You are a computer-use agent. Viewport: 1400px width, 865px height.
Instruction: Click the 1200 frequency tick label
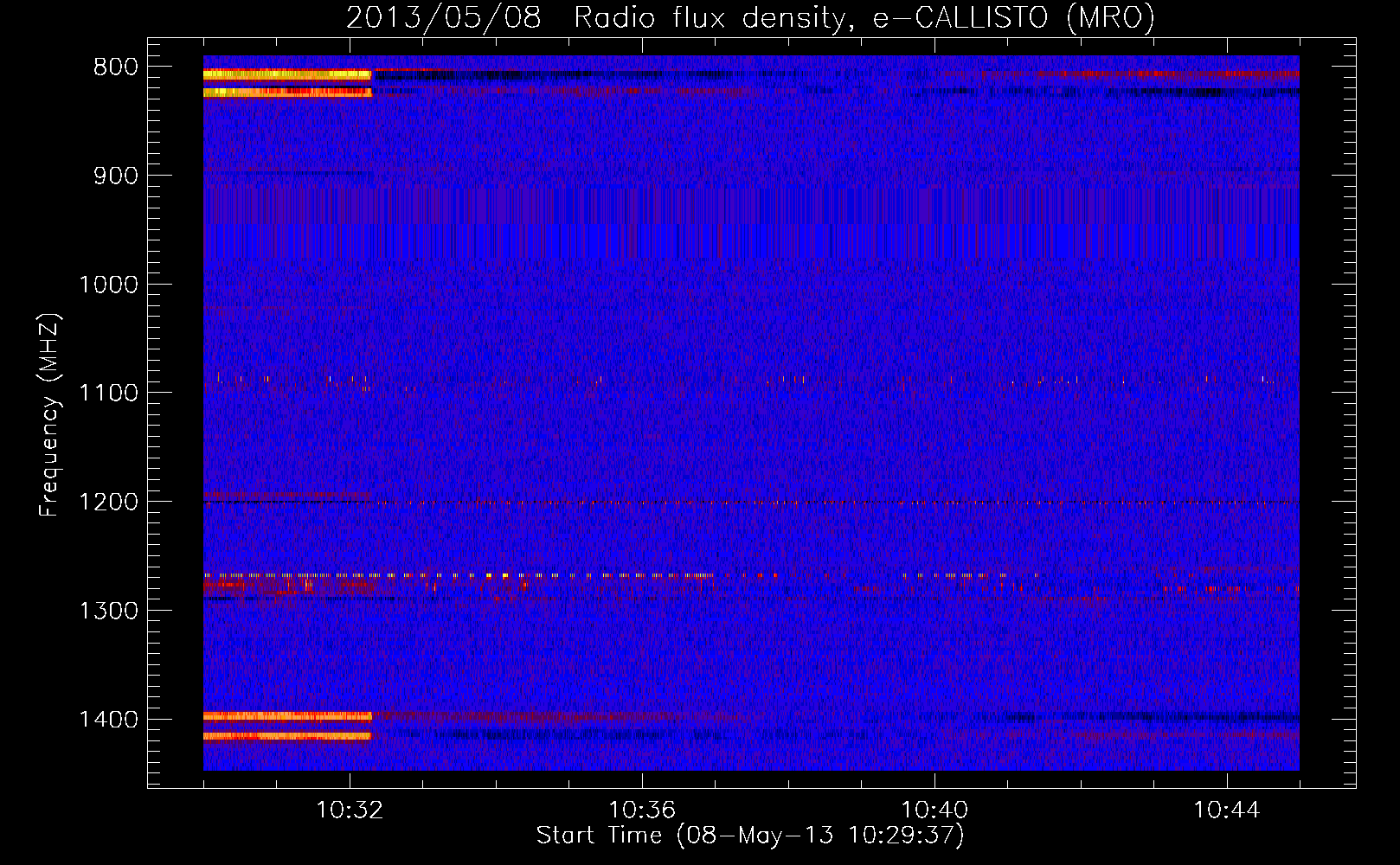[x=108, y=502]
